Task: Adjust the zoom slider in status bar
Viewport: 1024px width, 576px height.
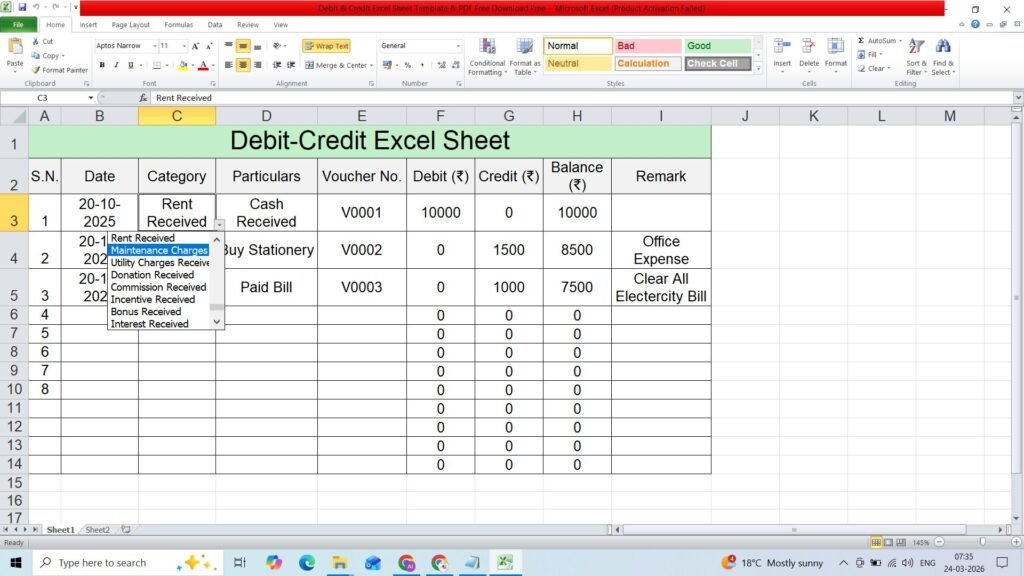Action: click(x=982, y=542)
